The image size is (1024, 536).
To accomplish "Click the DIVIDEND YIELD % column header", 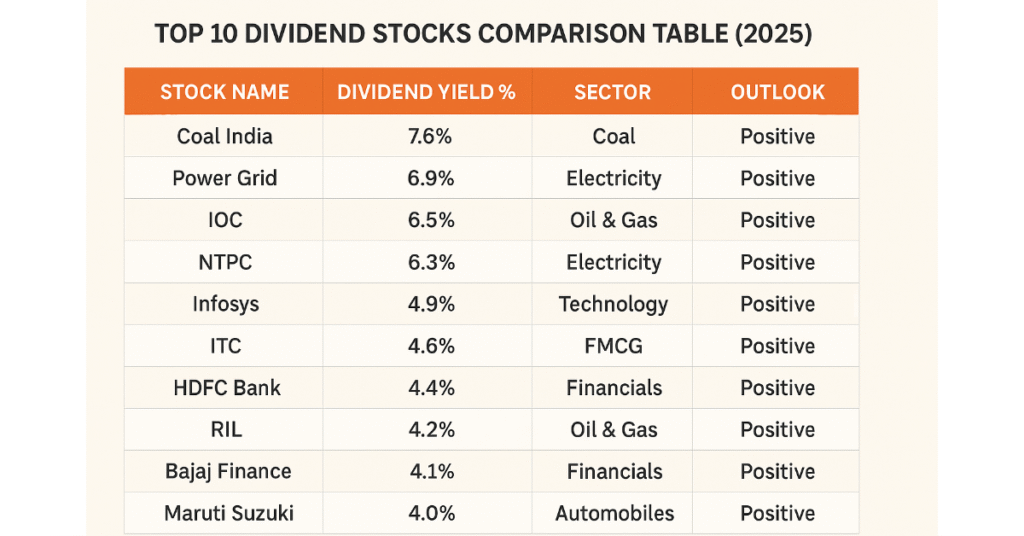I will 426,92.
